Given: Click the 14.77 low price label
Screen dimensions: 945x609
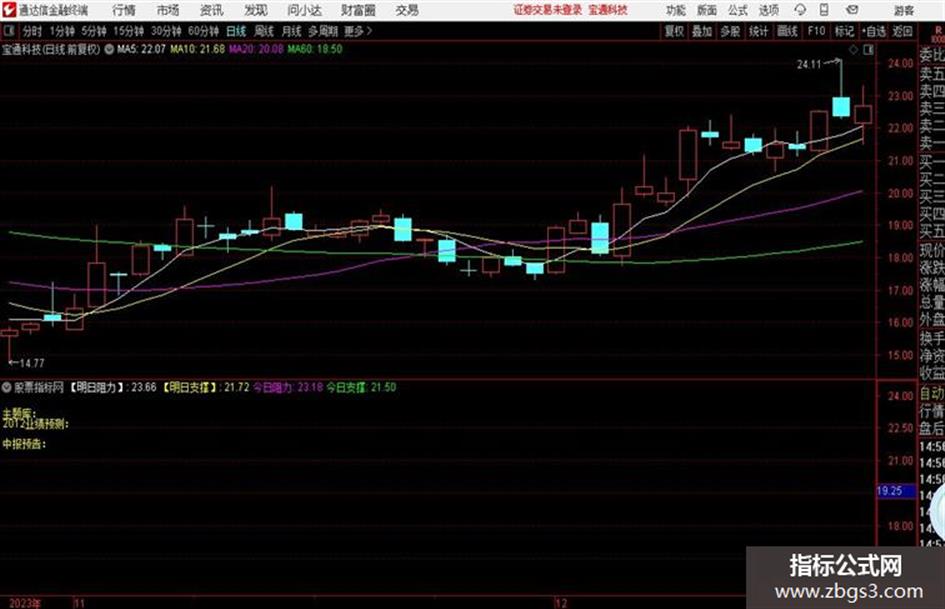Looking at the screenshot, I should click(31, 363).
